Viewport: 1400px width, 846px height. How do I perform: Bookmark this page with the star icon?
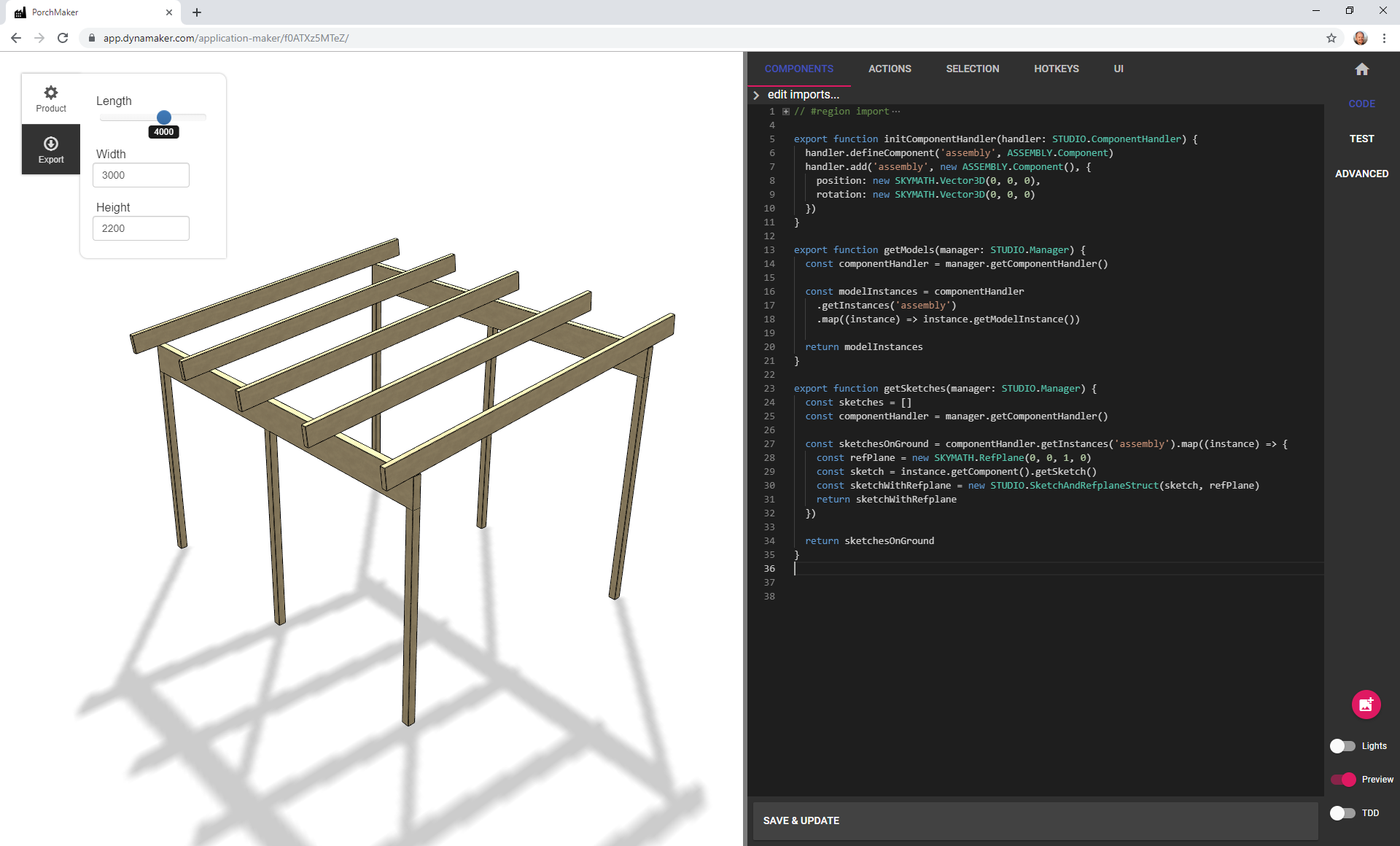tap(1331, 38)
